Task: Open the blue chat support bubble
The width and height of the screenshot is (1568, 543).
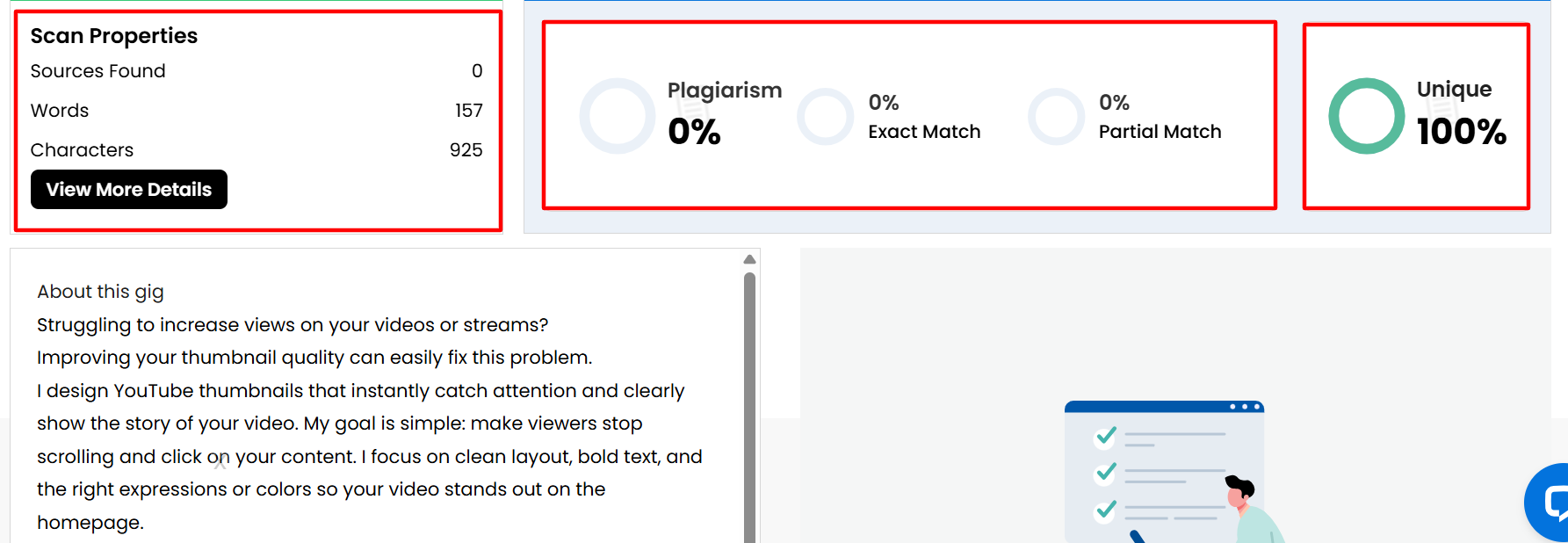Action: (x=1551, y=503)
